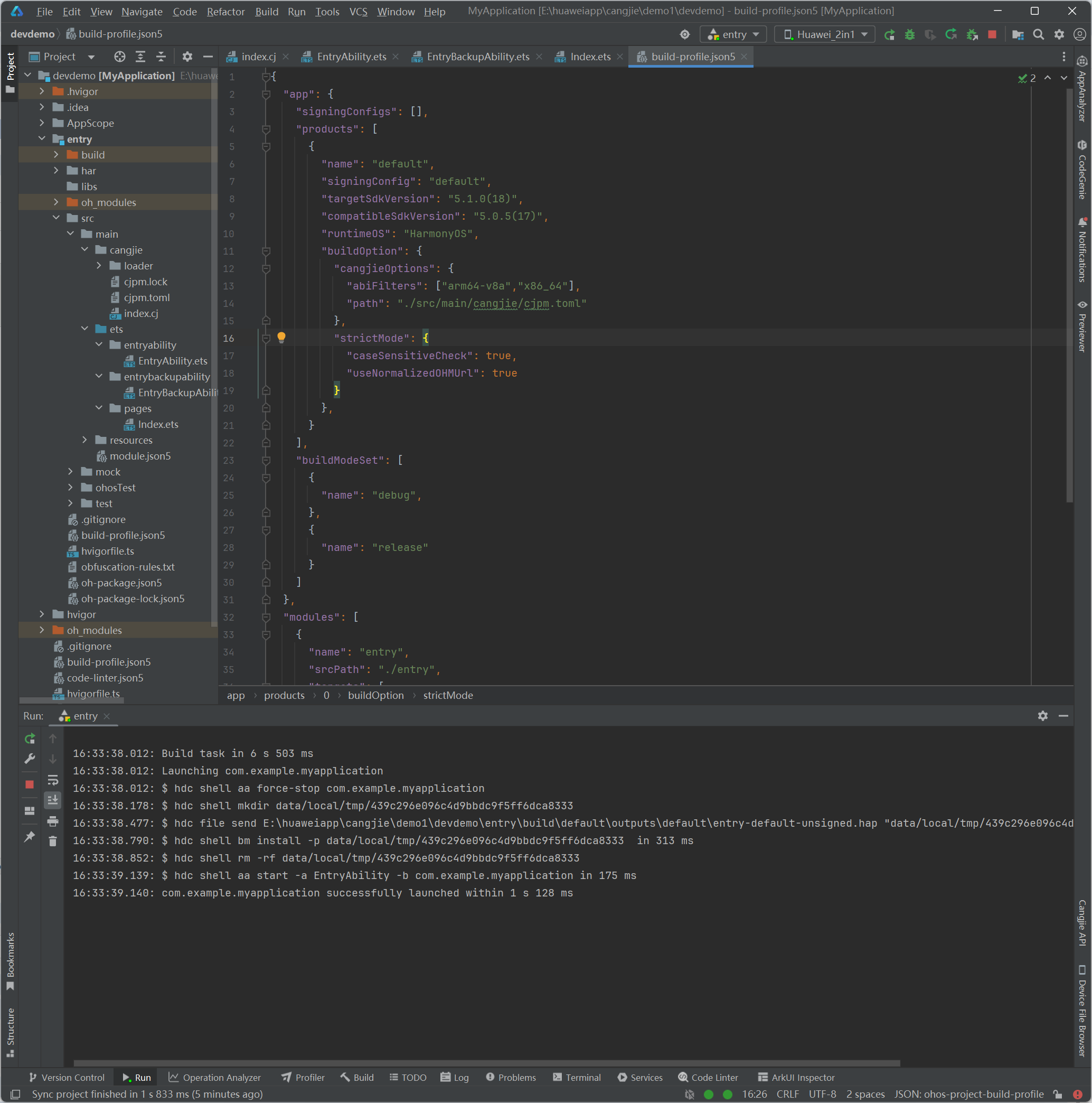The image size is (1092, 1103).
Task: Click the Run console horizontal scrollbar
Action: (485, 1063)
